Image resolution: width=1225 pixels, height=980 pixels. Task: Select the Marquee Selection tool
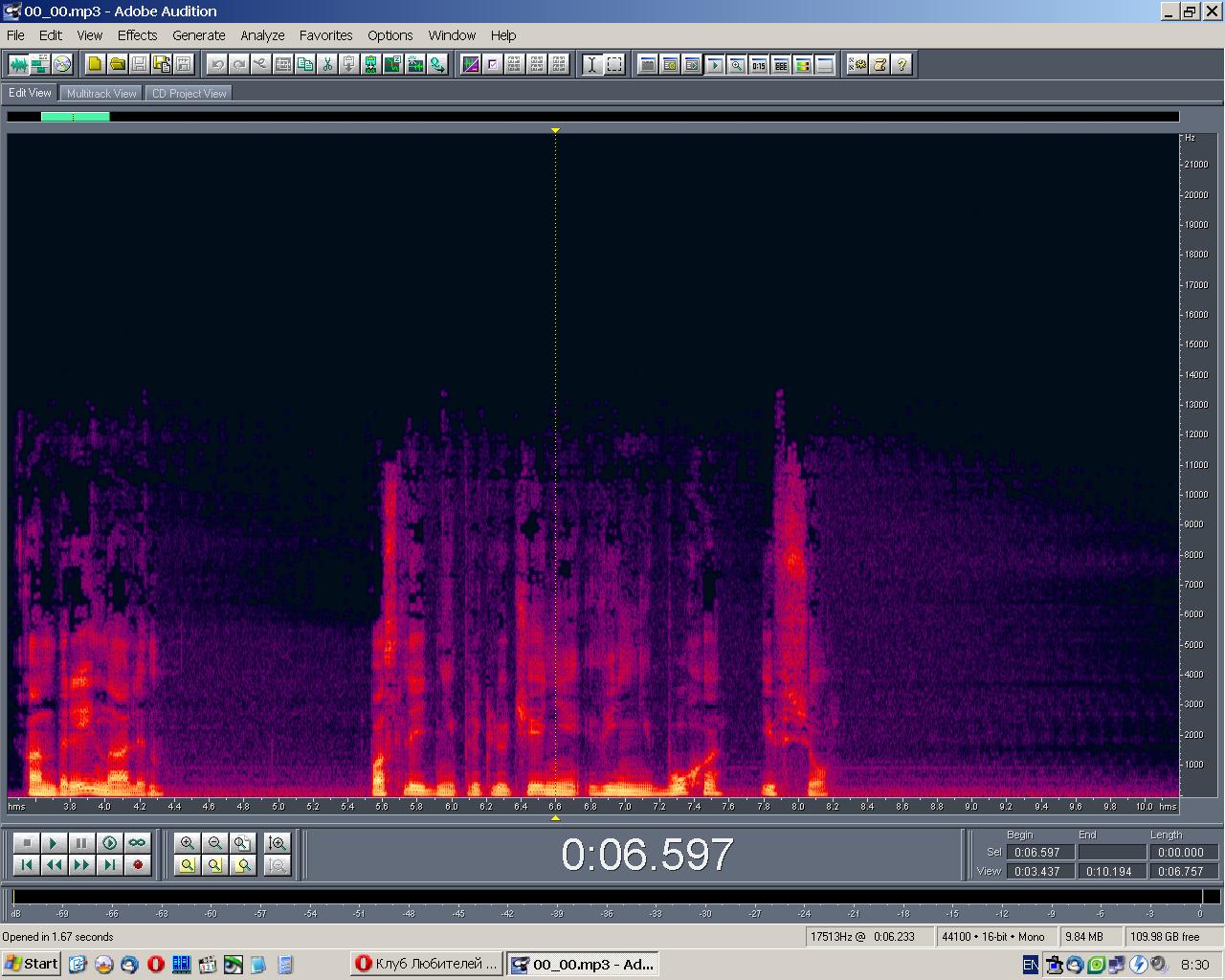(614, 64)
